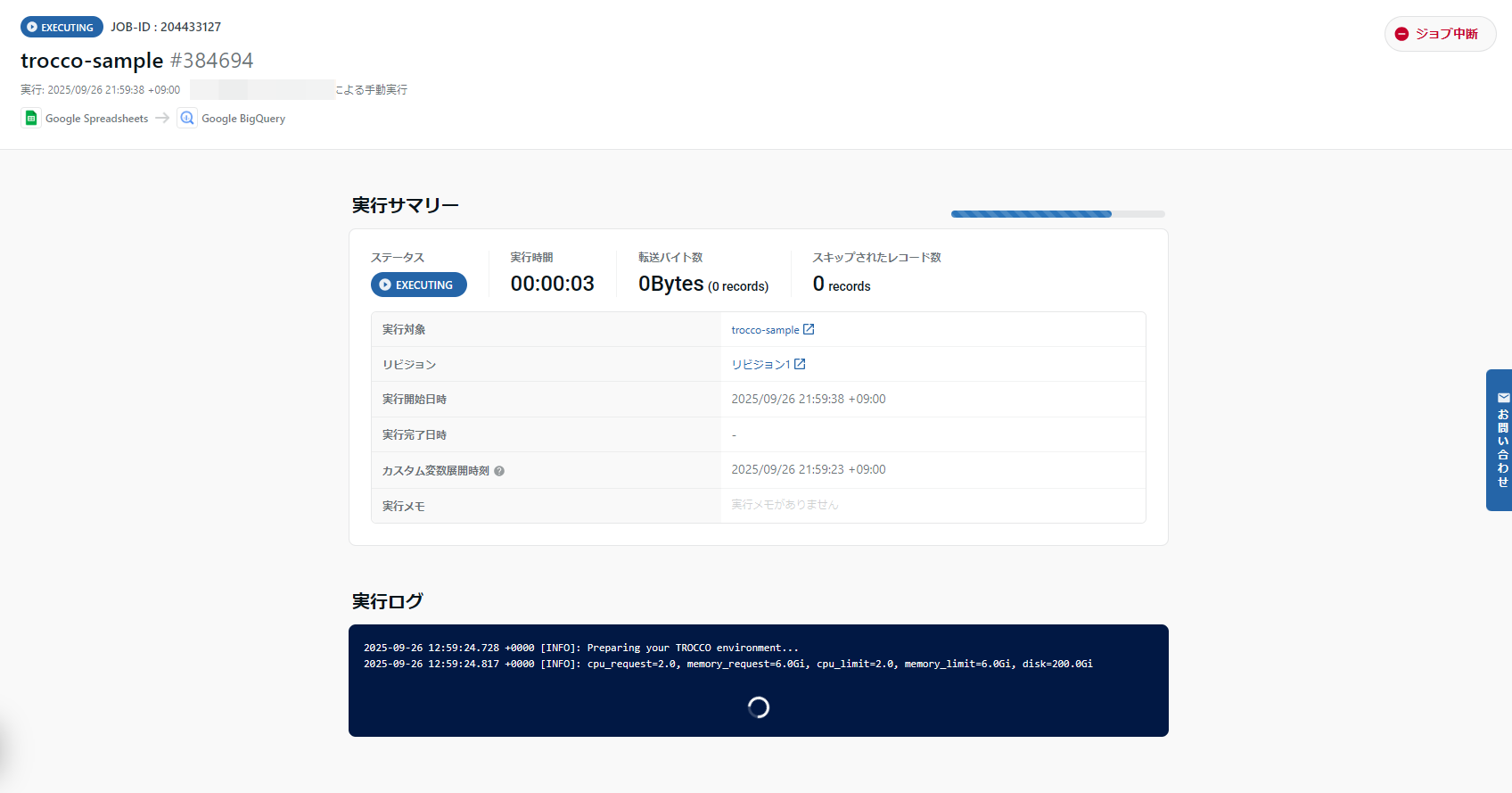Click the arrow between source and destination
Screen dimensions: 1512x793
(162, 118)
